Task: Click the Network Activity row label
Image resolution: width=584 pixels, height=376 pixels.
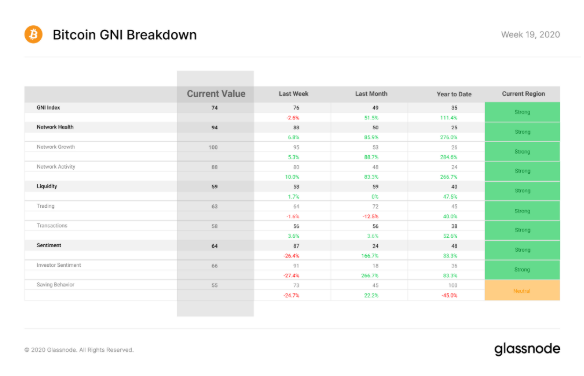Action: 56,167
